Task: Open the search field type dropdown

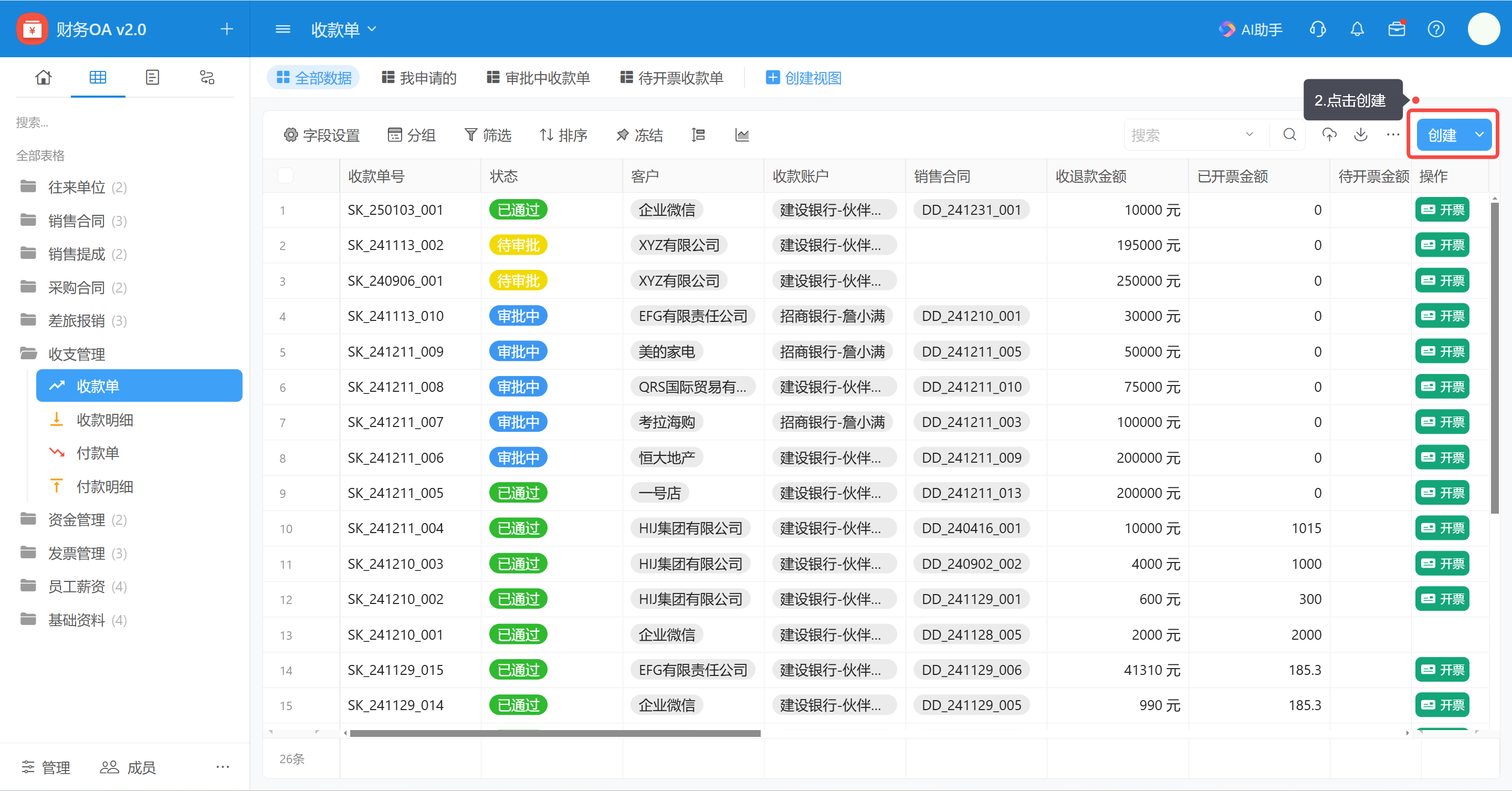Action: pos(1249,135)
